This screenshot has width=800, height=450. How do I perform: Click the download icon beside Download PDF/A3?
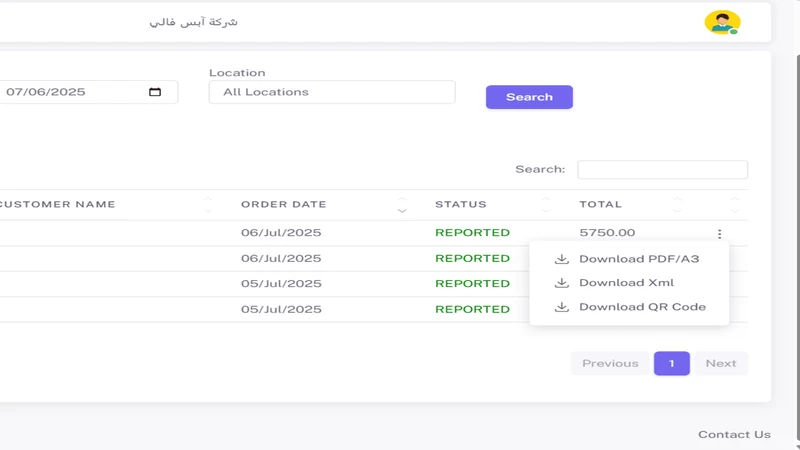coord(562,259)
